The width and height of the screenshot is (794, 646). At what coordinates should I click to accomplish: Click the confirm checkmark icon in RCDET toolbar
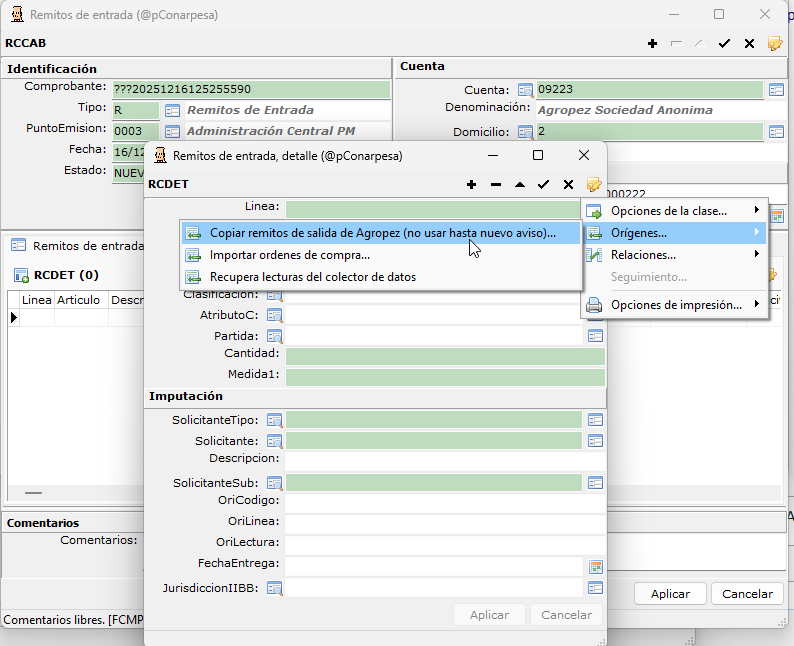click(543, 185)
